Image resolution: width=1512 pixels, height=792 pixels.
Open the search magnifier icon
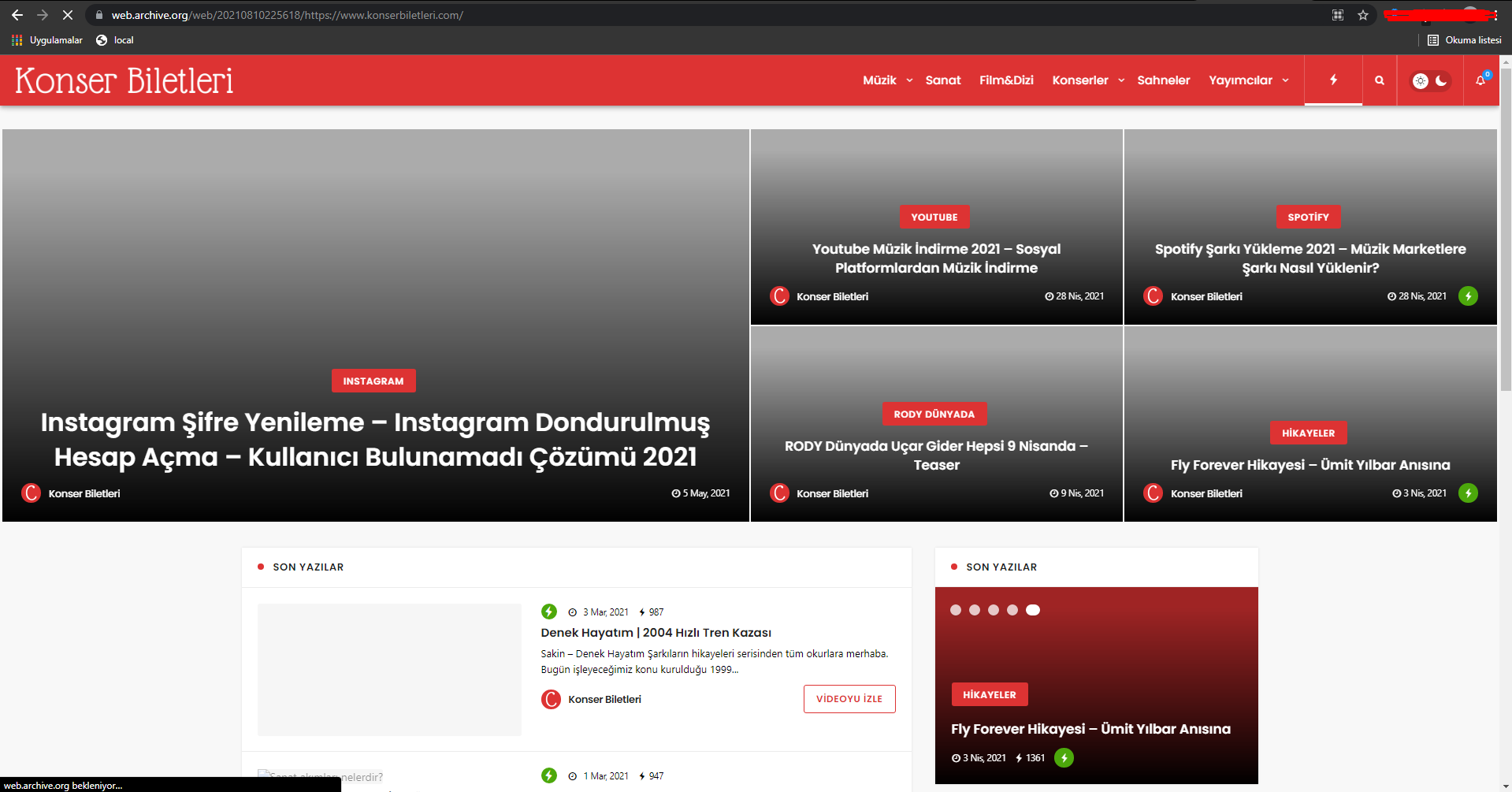coord(1380,80)
